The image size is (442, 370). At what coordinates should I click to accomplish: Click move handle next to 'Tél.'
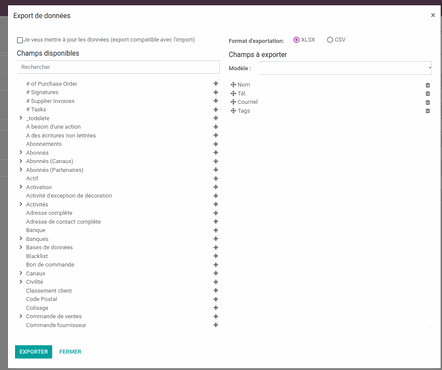[233, 93]
